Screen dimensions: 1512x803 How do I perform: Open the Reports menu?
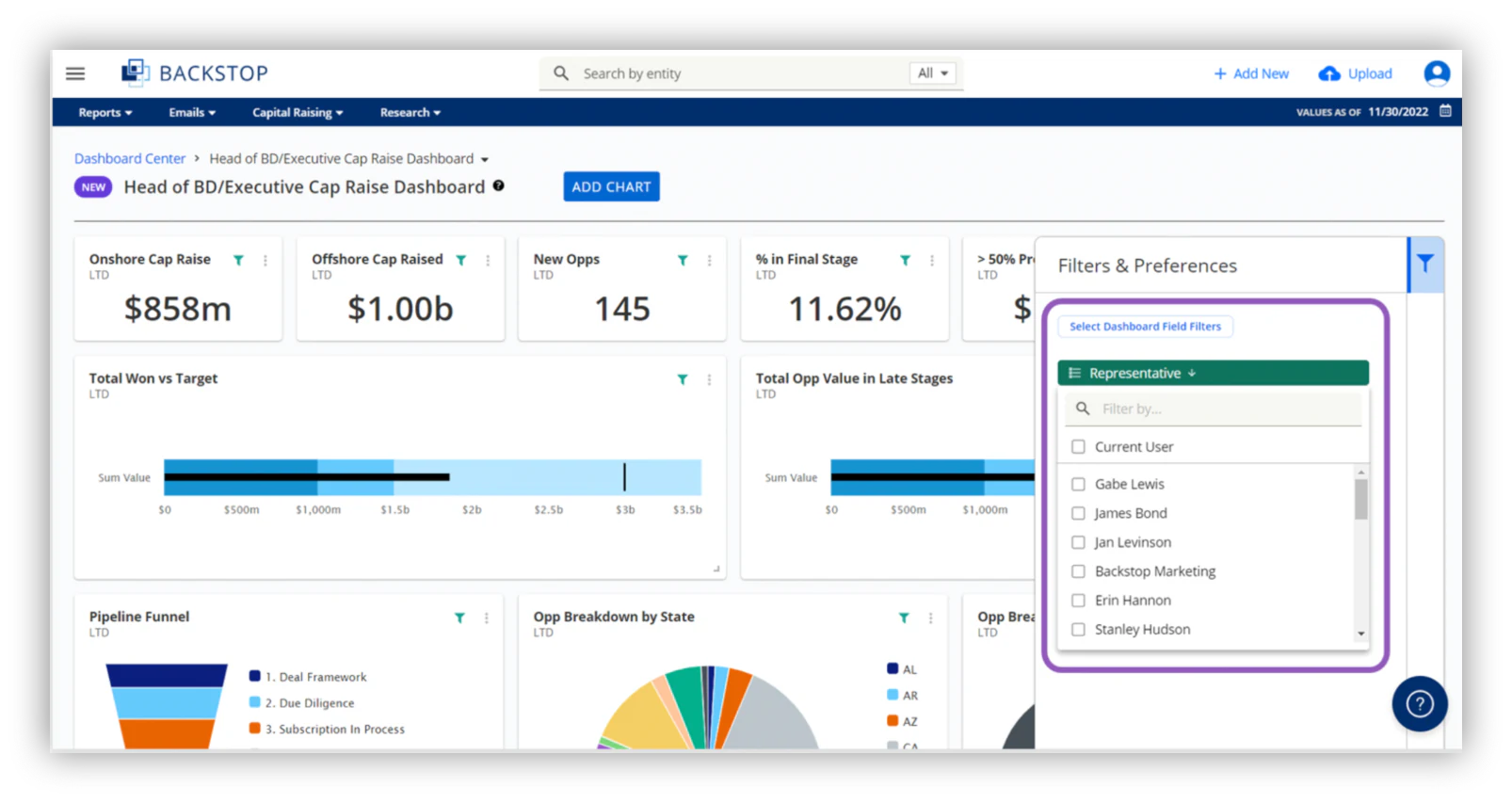tap(105, 112)
